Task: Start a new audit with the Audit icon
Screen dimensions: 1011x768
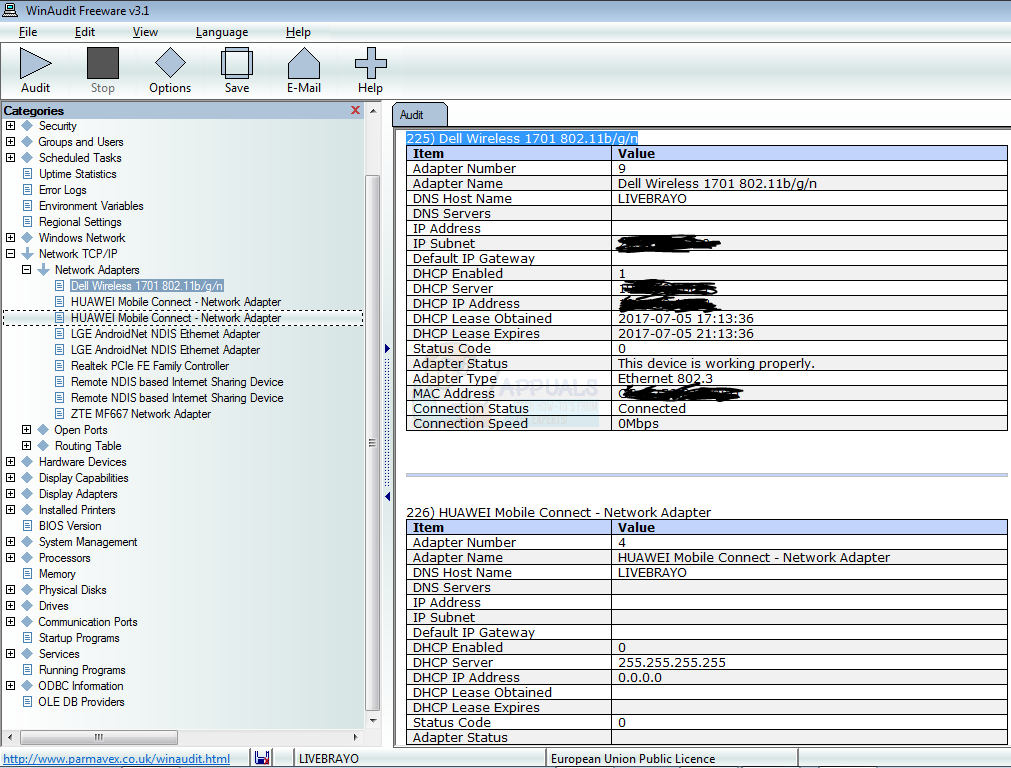Action: pos(35,68)
